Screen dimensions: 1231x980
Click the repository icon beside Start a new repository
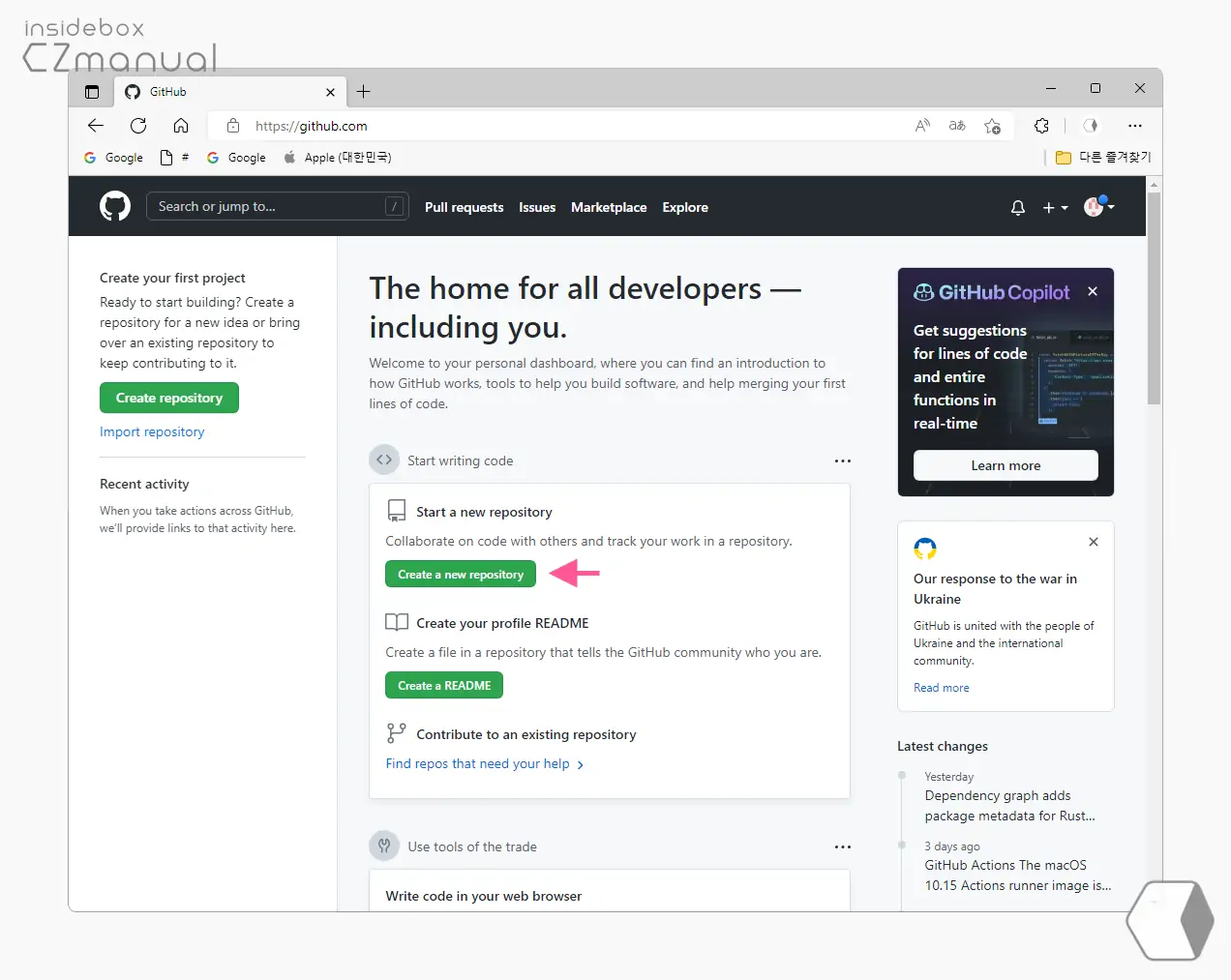tap(397, 511)
